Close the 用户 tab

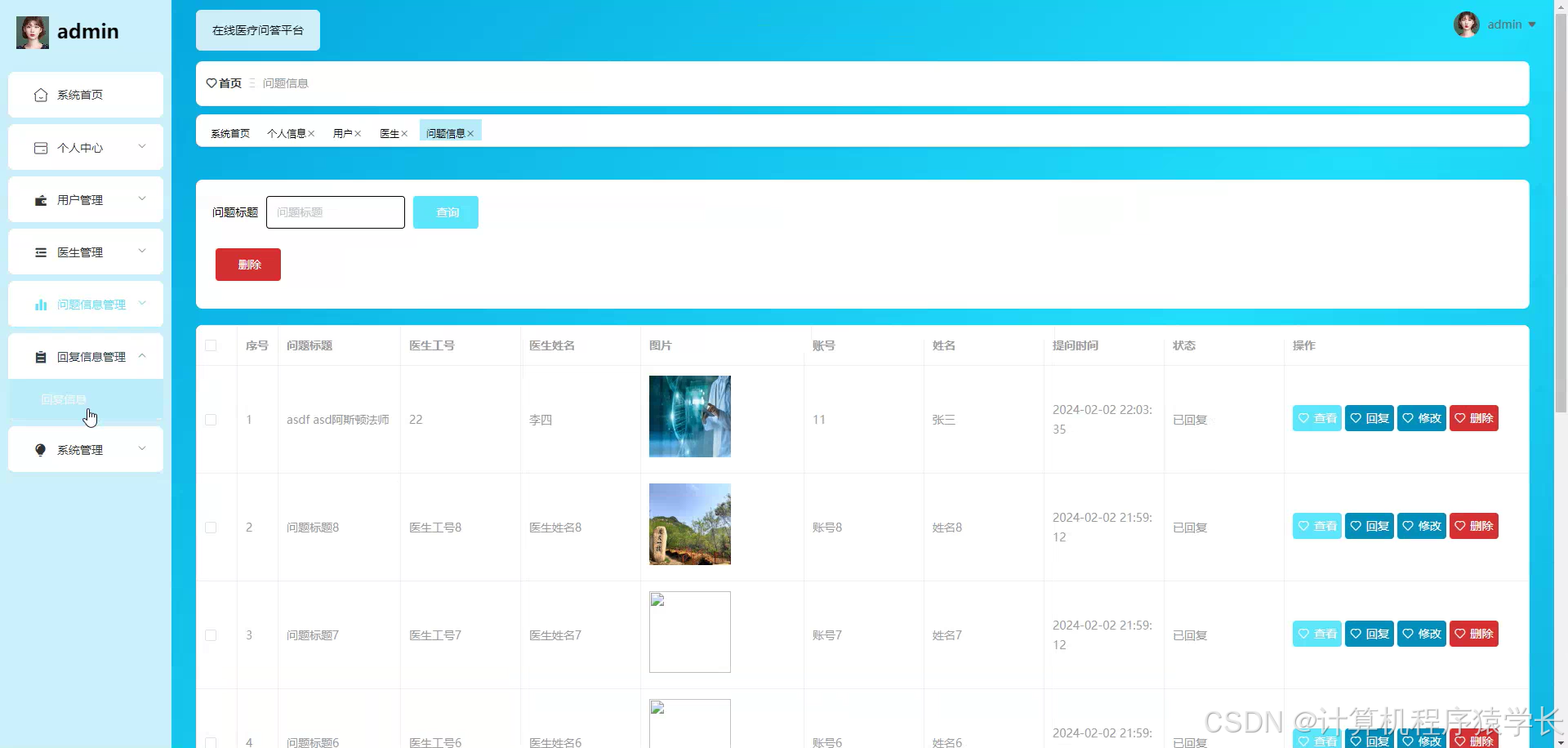(x=358, y=134)
